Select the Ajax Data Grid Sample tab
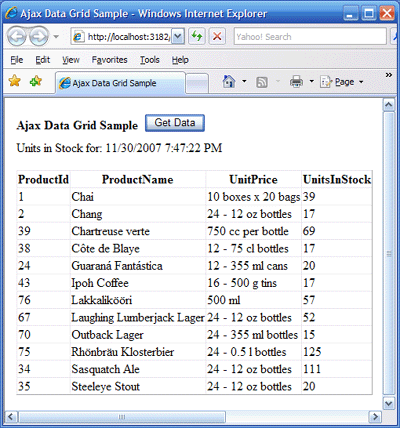The image size is (400, 428). pos(120,83)
